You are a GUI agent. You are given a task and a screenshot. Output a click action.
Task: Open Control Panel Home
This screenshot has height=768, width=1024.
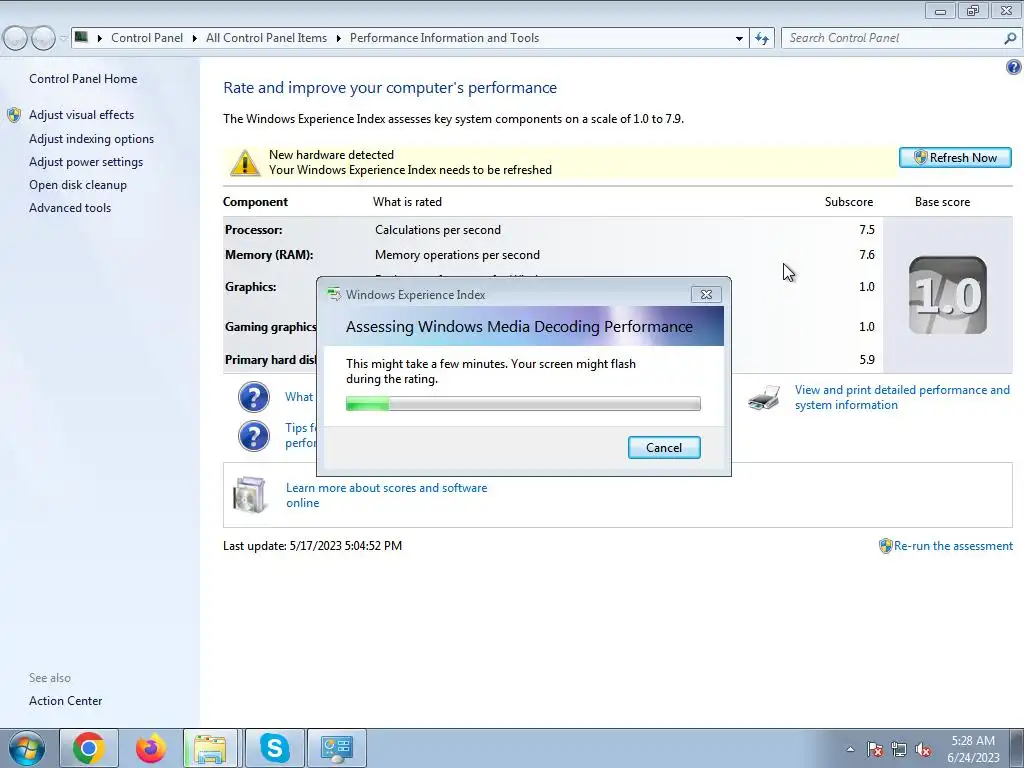point(83,79)
